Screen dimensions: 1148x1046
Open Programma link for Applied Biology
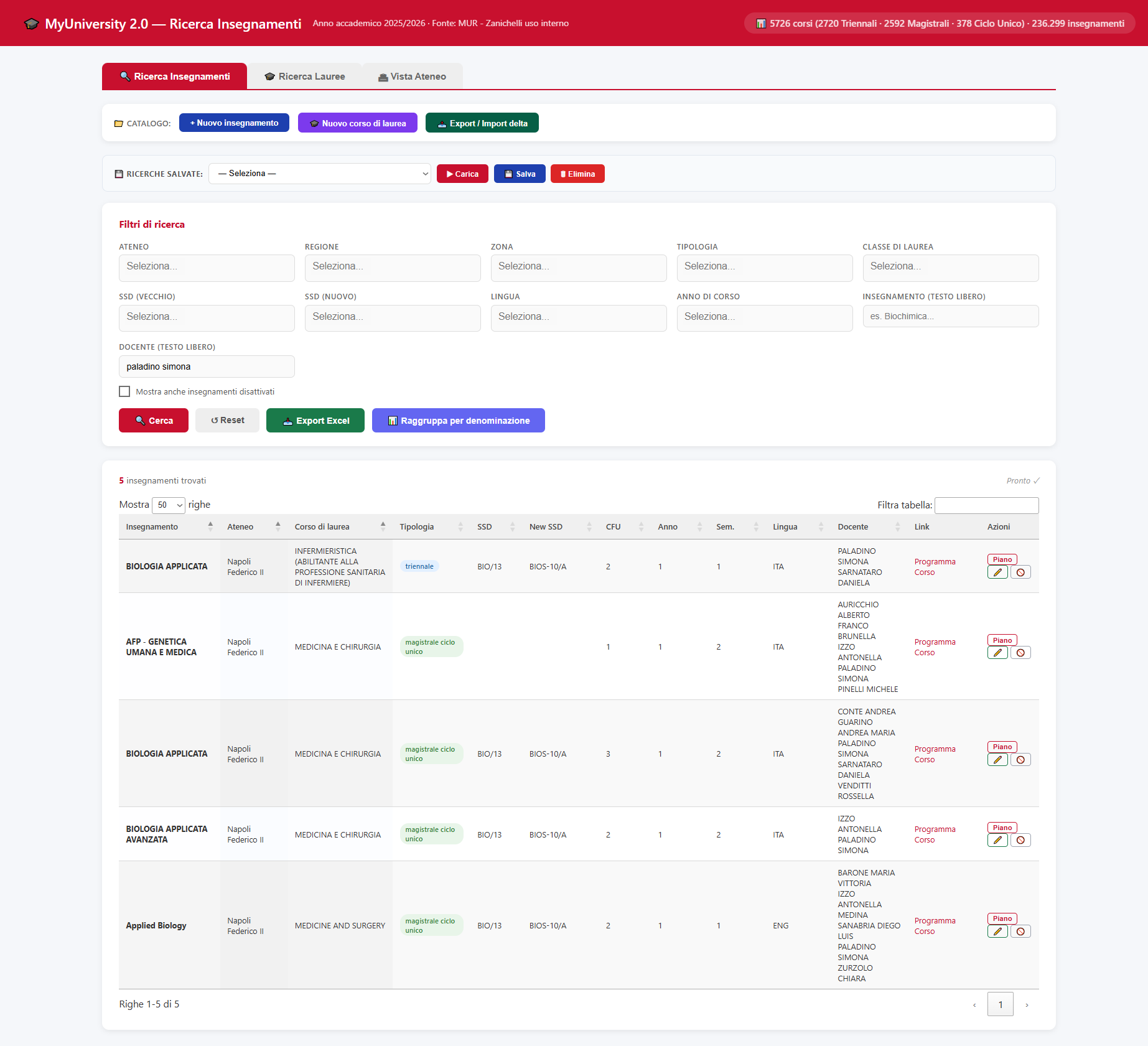[x=935, y=920]
